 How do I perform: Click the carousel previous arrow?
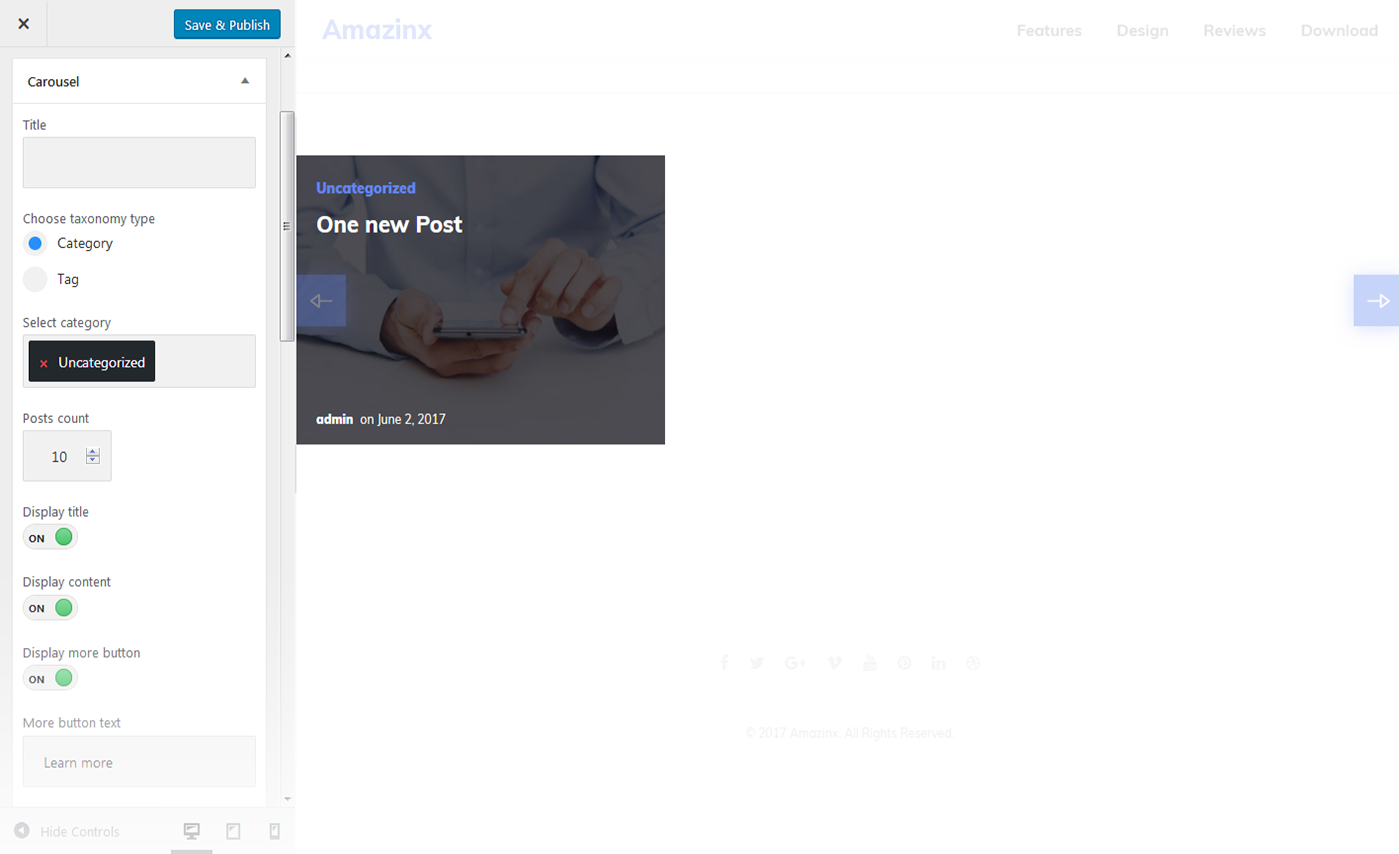pos(321,301)
